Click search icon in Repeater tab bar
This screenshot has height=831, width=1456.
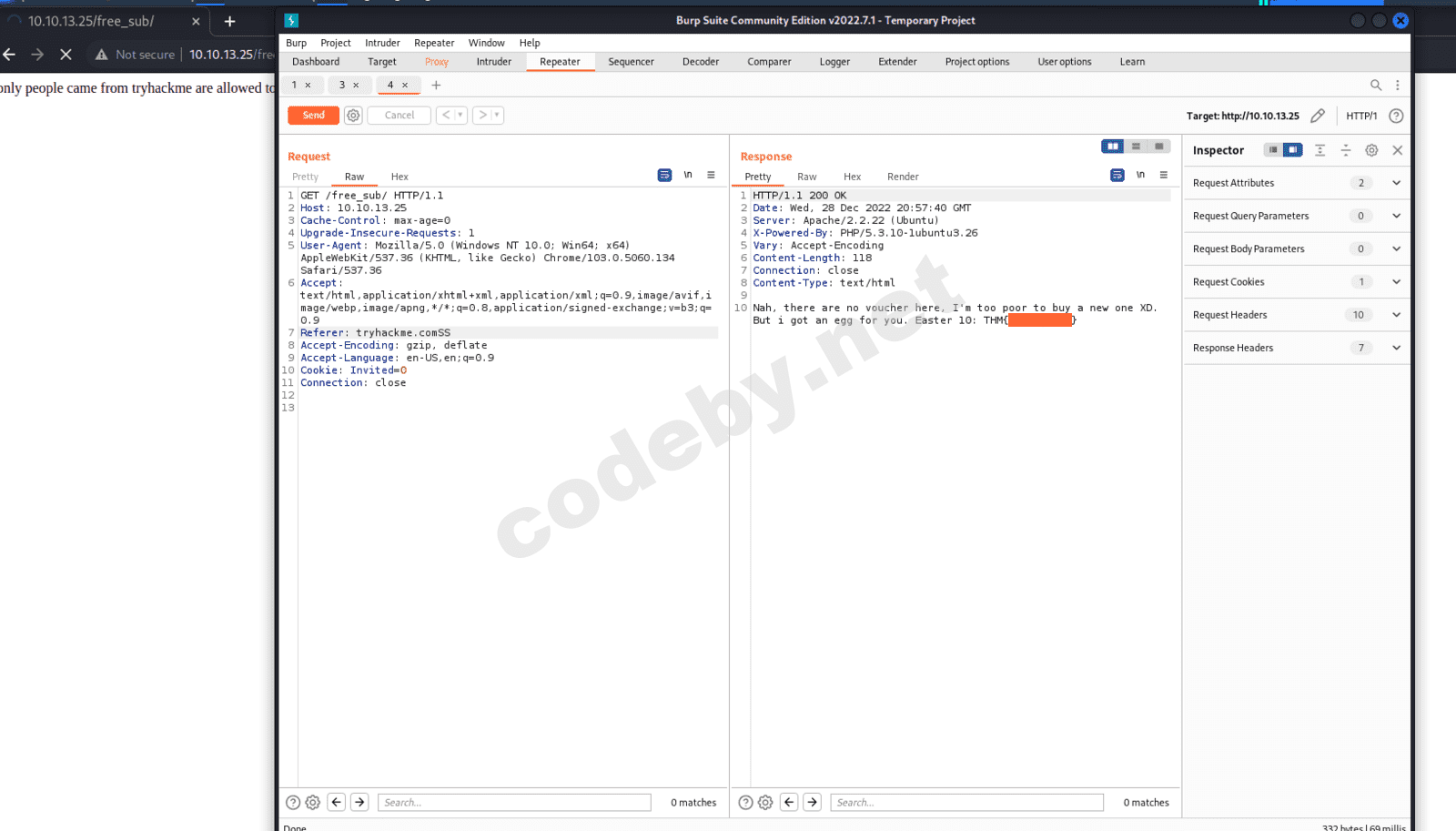click(x=1376, y=85)
